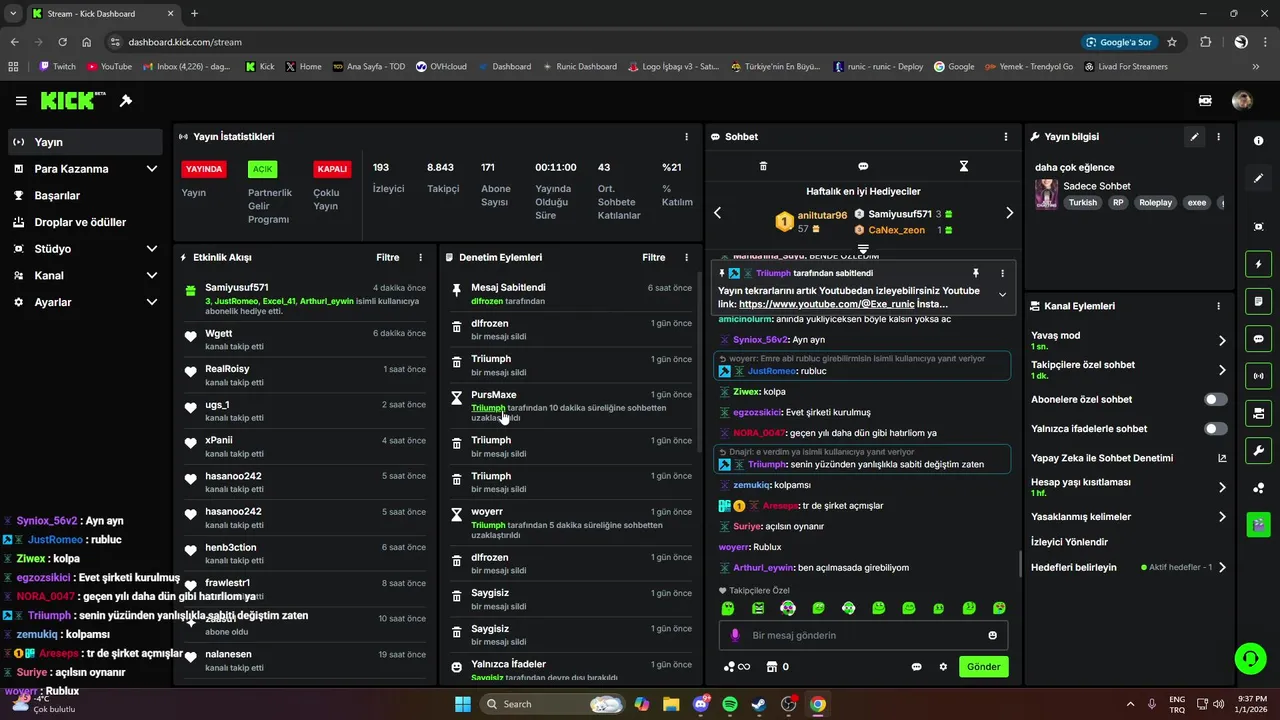
Task: Click the chat bubble icon in right rail
Action: (x=1259, y=339)
